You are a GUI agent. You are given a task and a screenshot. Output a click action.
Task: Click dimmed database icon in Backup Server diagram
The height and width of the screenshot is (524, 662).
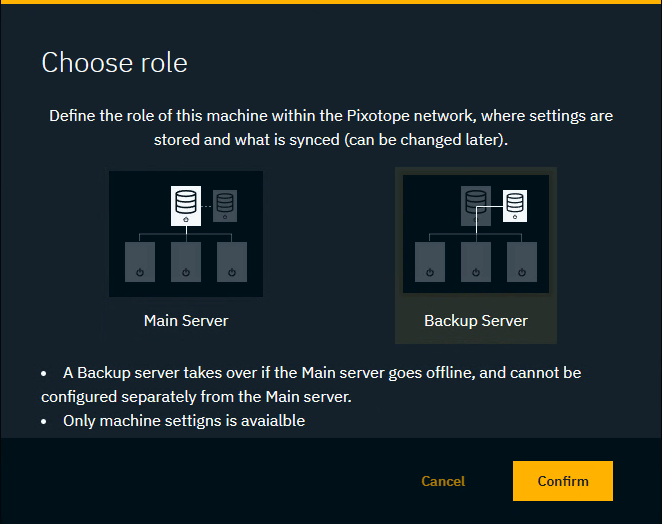(476, 205)
